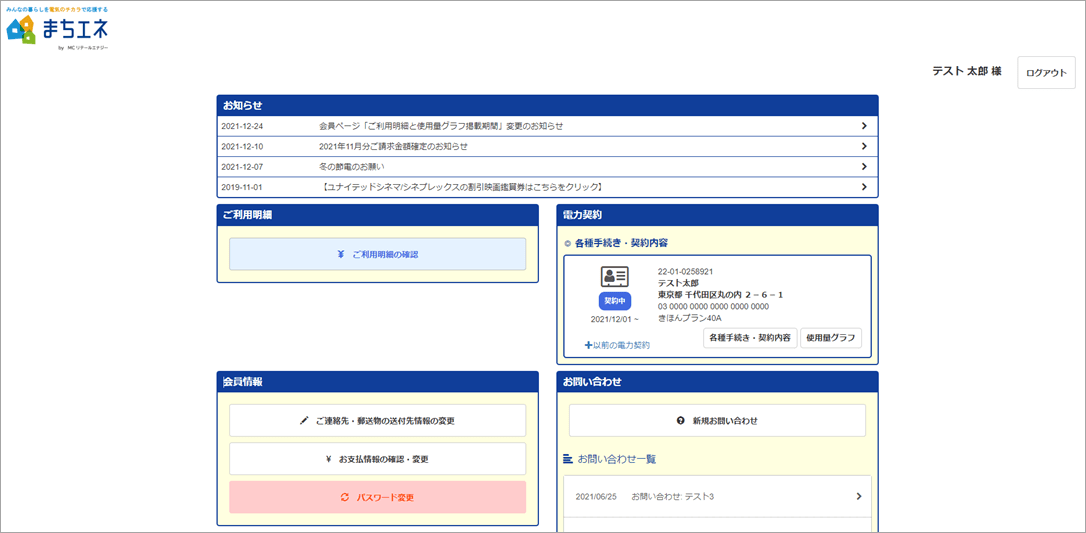Image resolution: width=1086 pixels, height=533 pixels.
Task: Open the 2021-12-07 notice chevron
Action: pyautogui.click(x=864, y=166)
